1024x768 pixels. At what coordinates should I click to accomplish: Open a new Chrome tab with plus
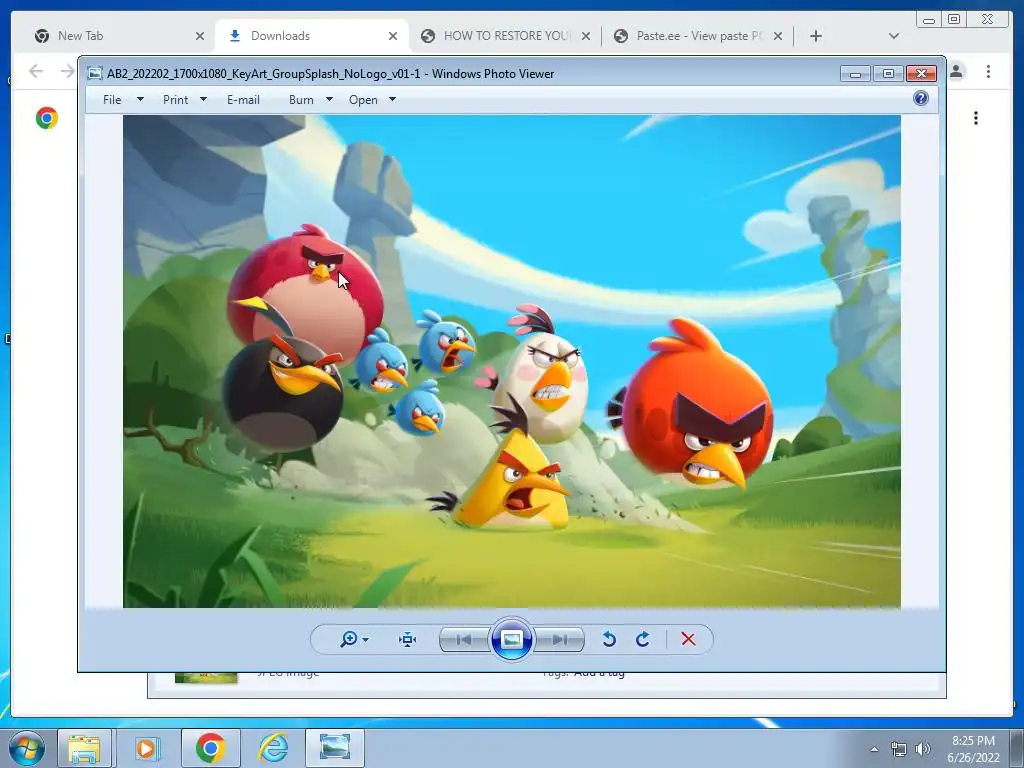coord(816,36)
